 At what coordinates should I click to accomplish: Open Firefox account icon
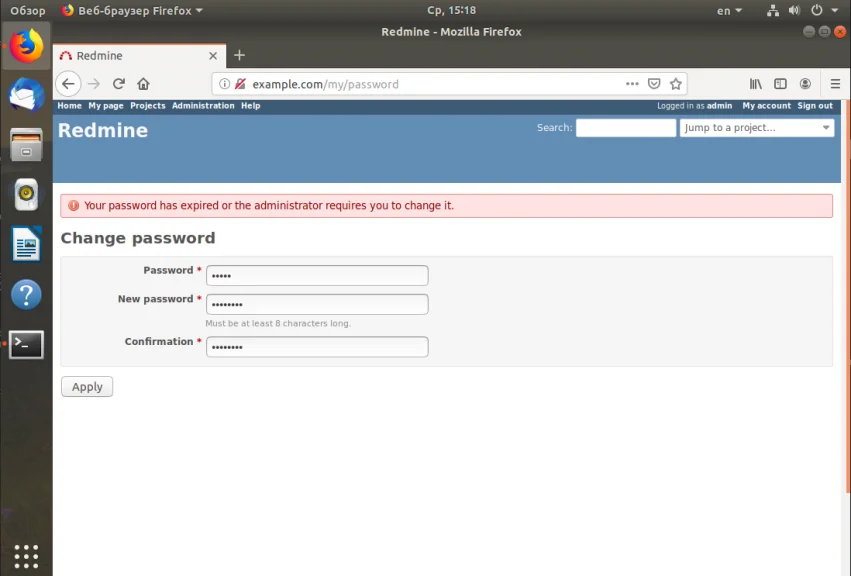click(805, 84)
